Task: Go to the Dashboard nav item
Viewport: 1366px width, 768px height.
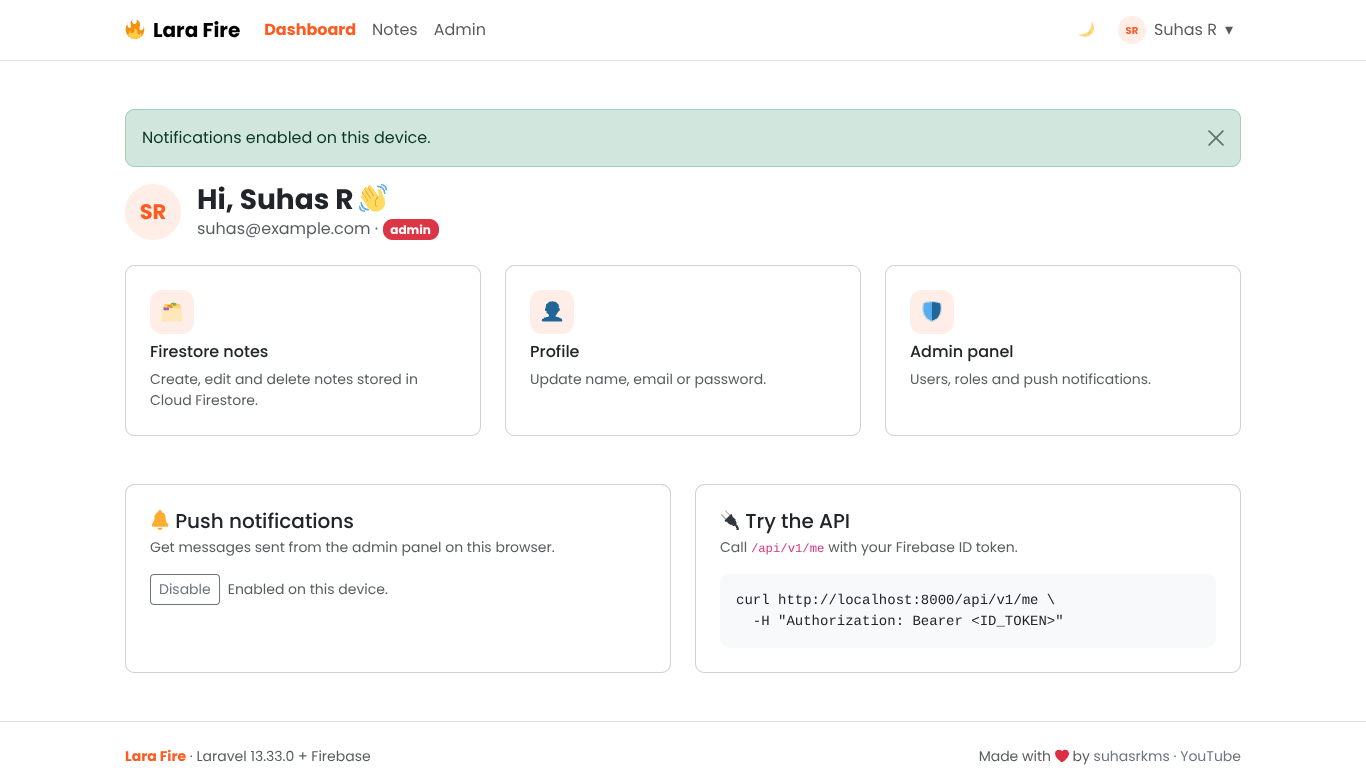Action: pos(310,30)
